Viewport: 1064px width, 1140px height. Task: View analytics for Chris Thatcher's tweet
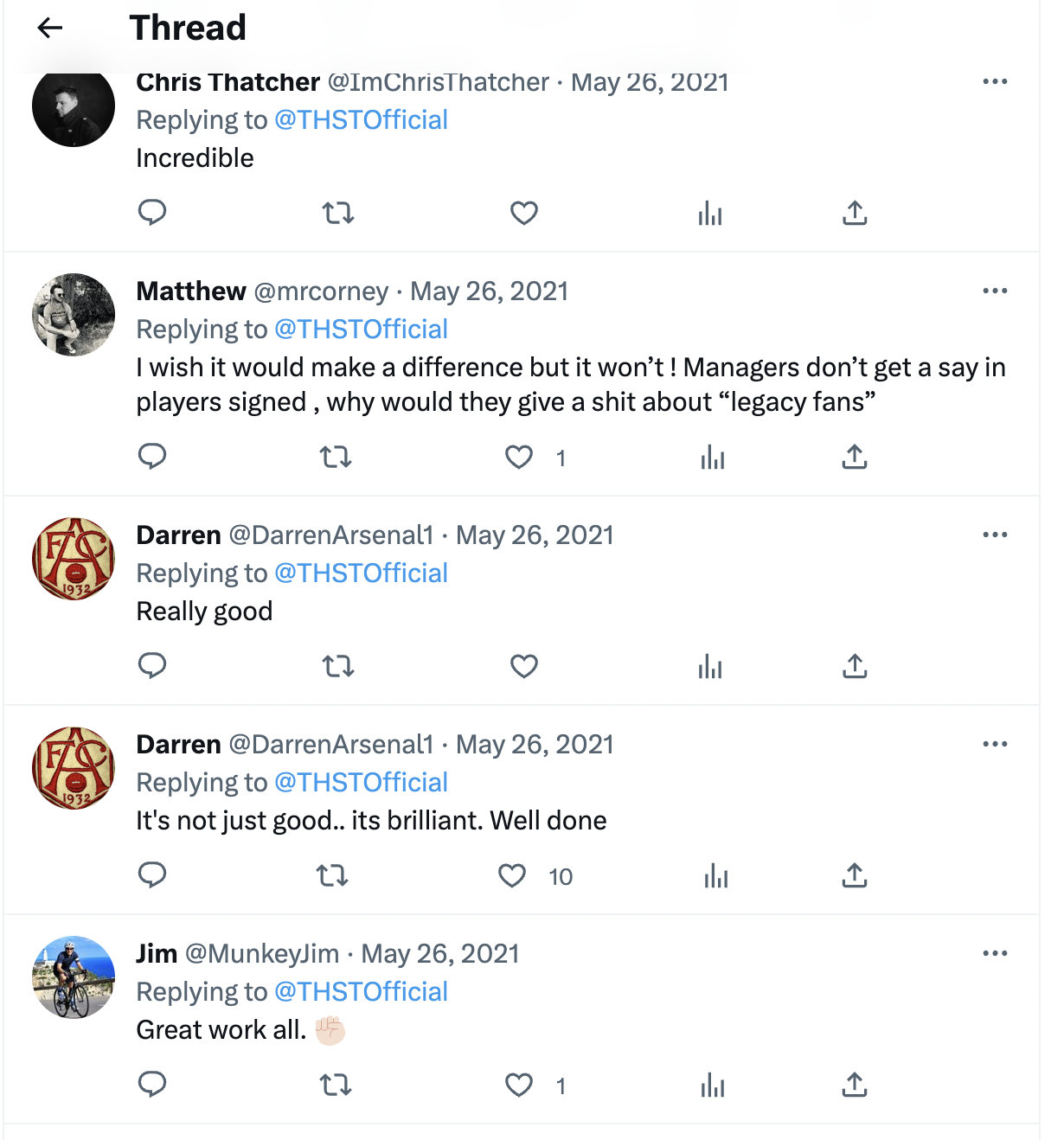pyautogui.click(x=710, y=213)
